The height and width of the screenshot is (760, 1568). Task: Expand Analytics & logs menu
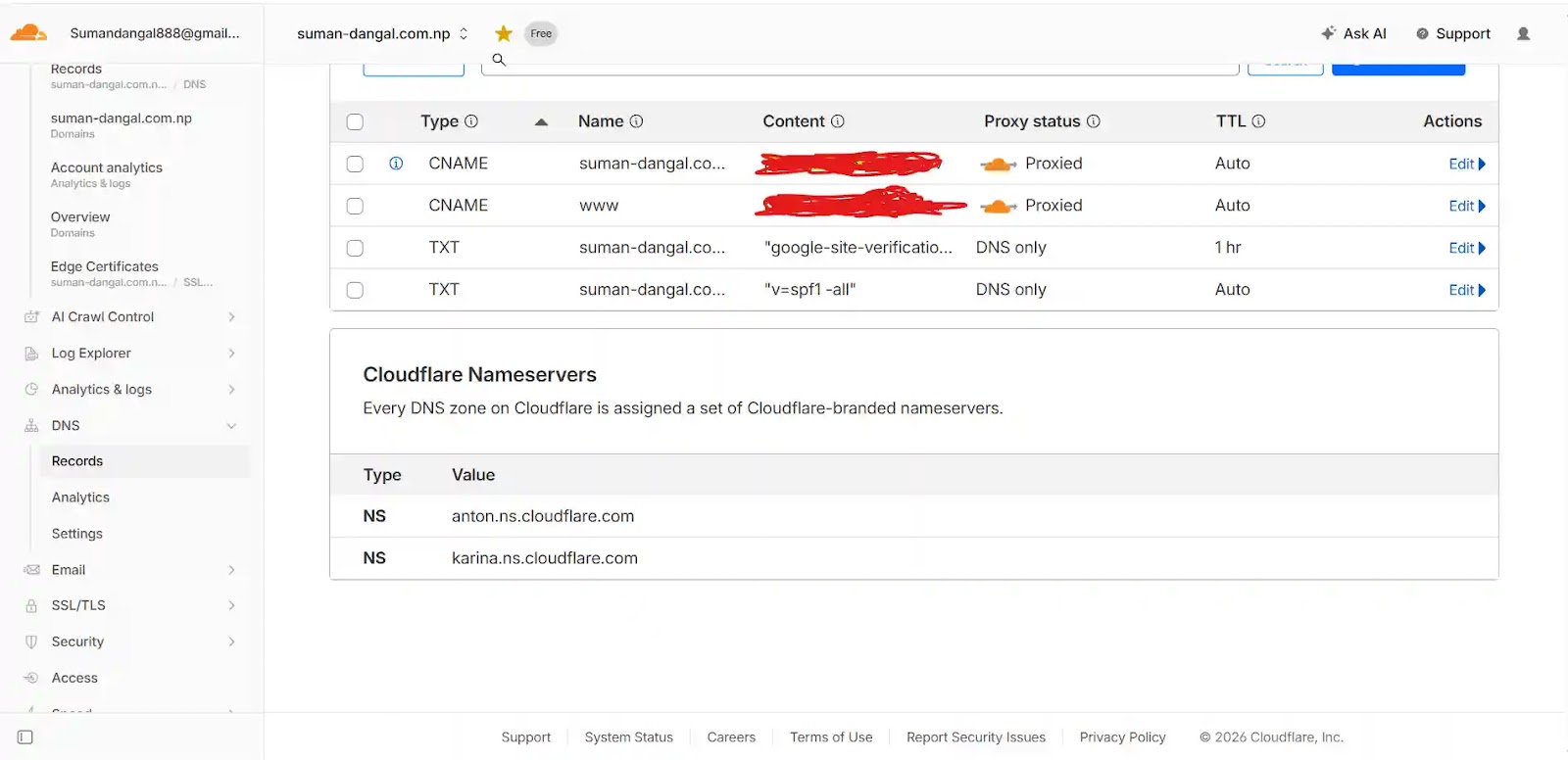pyautogui.click(x=232, y=390)
